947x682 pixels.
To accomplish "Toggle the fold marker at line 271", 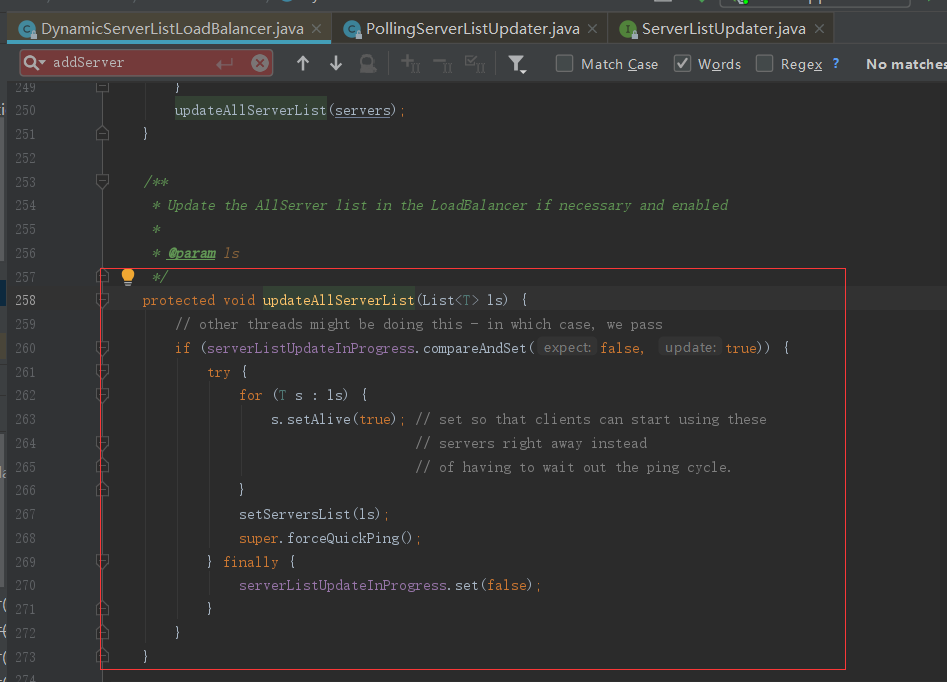I will [103, 608].
